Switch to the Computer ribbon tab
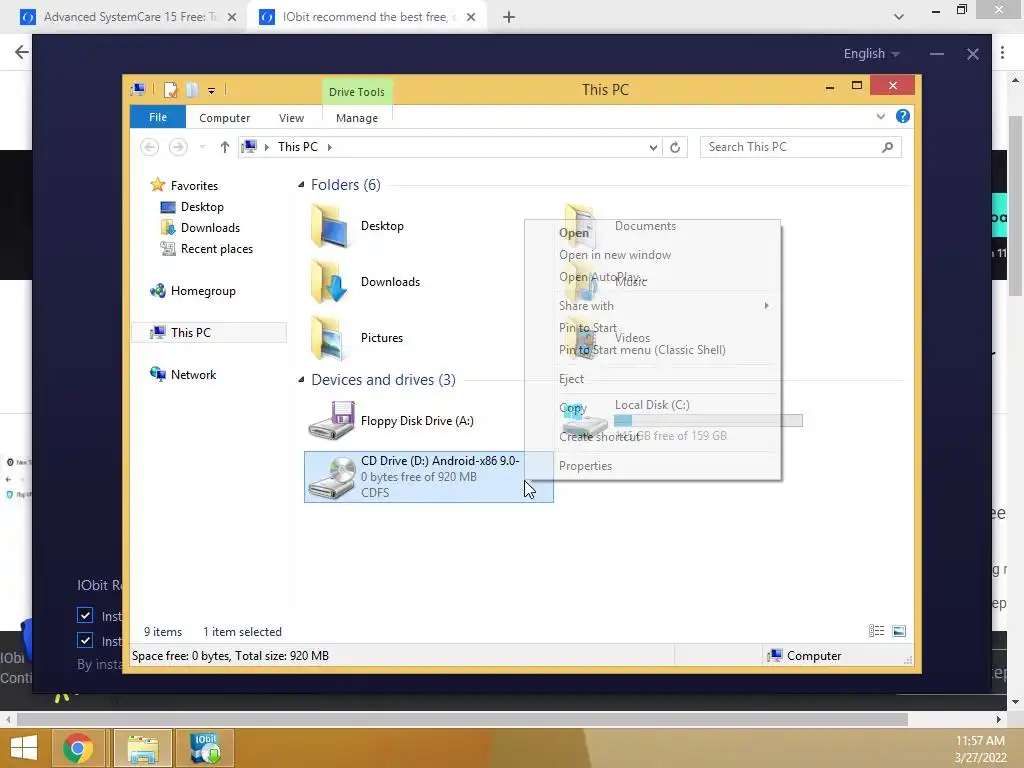The width and height of the screenshot is (1024, 768). click(x=224, y=118)
